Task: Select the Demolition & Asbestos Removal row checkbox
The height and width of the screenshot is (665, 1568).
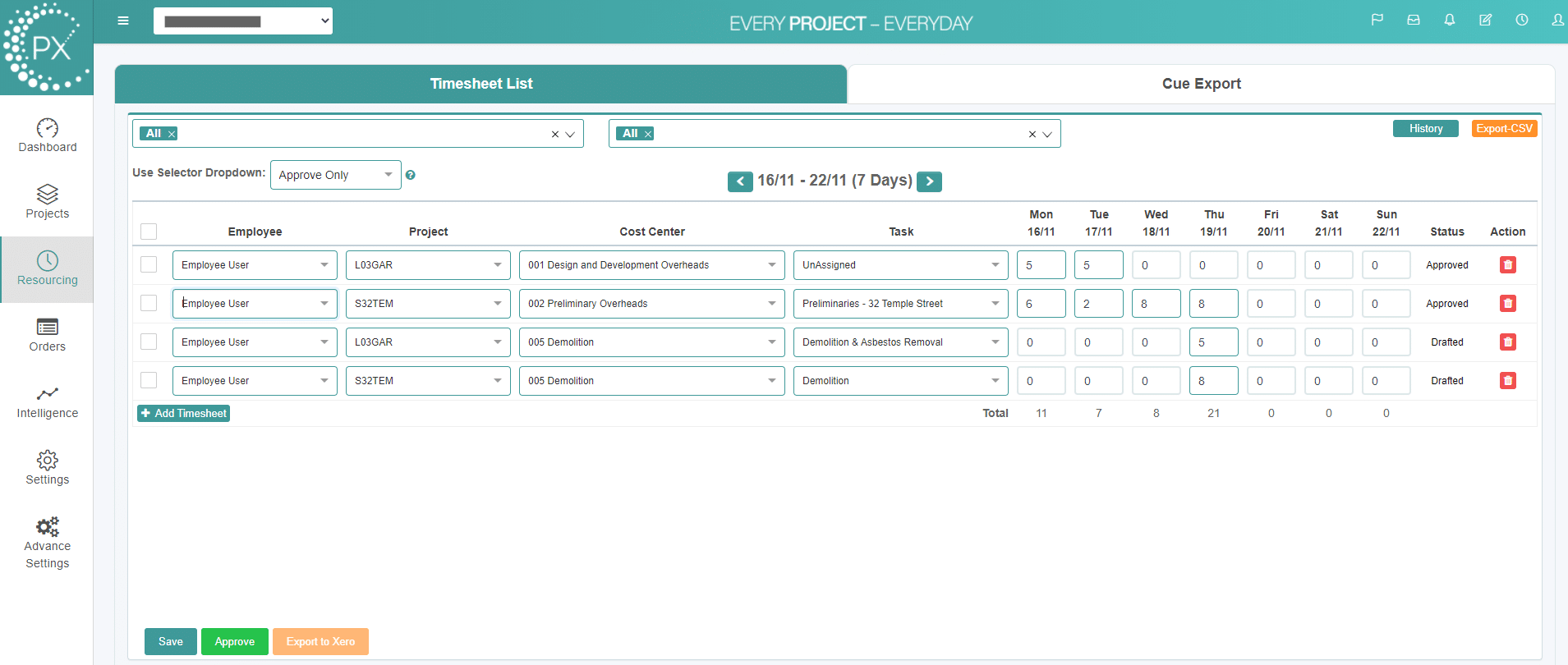Action: pos(149,342)
